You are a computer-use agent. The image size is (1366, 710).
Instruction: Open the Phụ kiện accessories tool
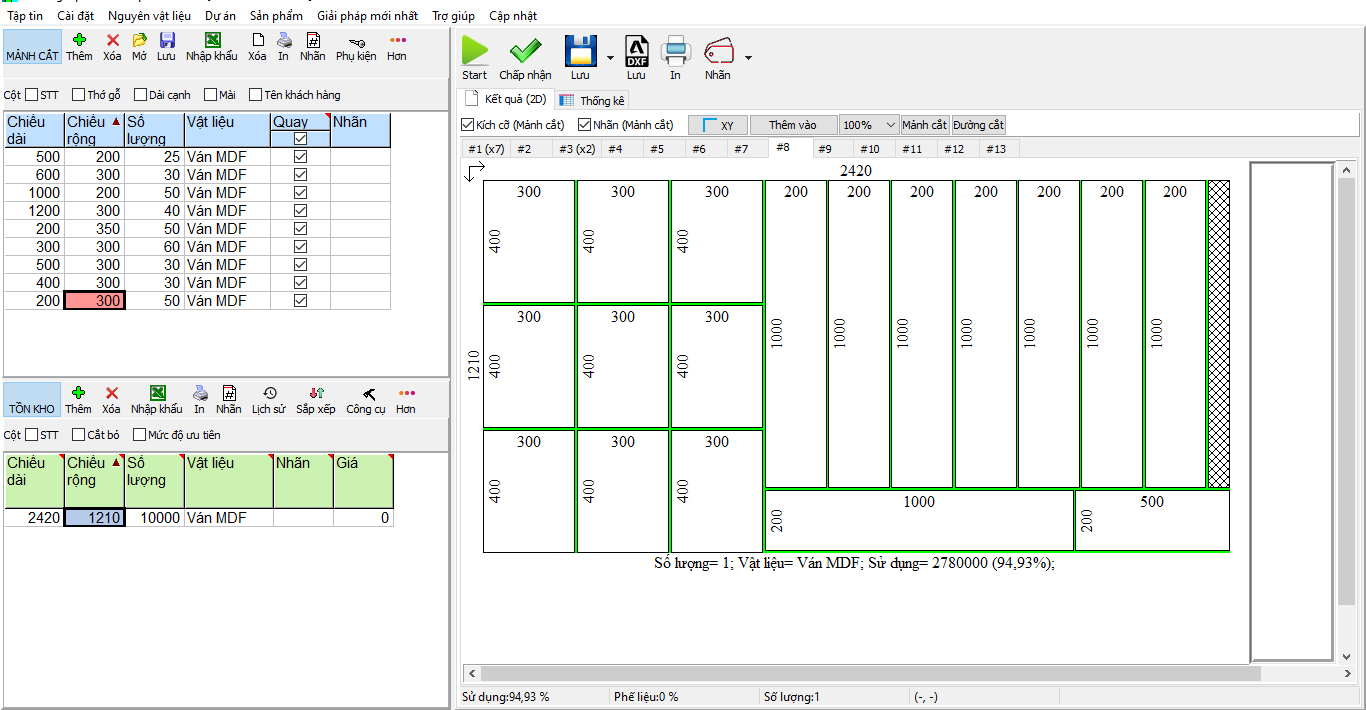[x=356, y=41]
